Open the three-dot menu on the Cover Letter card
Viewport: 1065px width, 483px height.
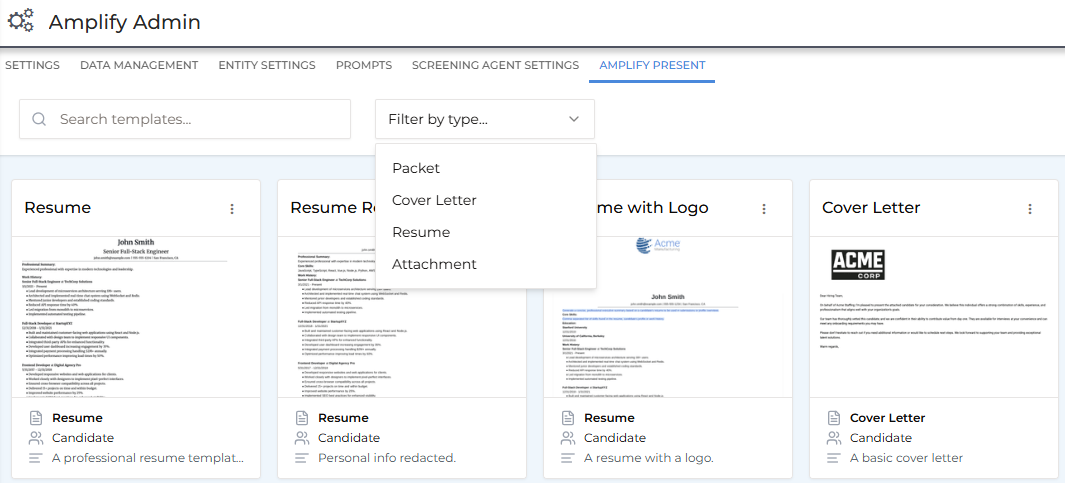pyautogui.click(x=1030, y=209)
